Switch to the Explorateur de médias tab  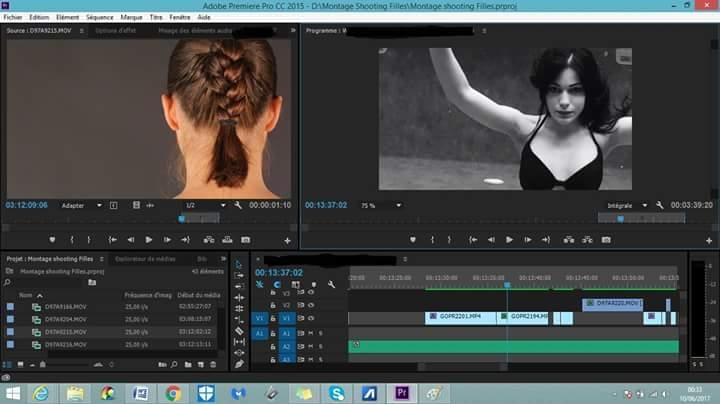pyautogui.click(x=144, y=258)
